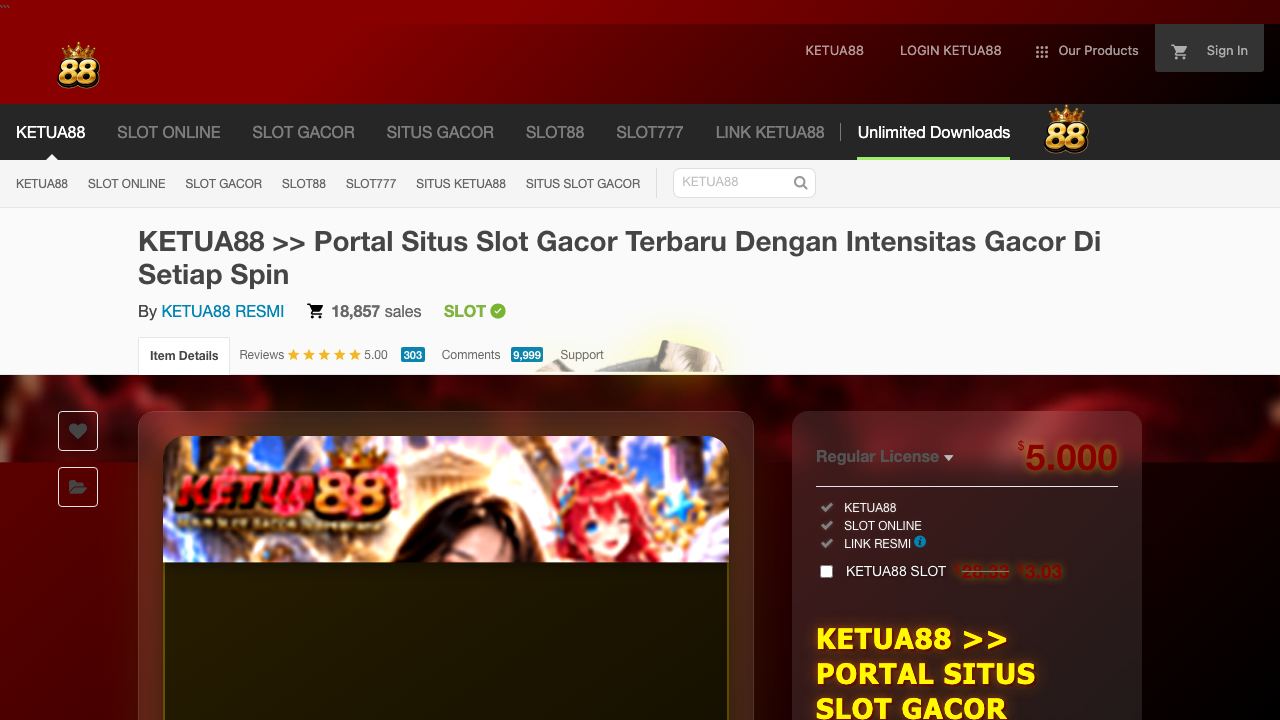The image size is (1280, 720).
Task: Select SLOT GACOR in main navigation bar
Action: pyautogui.click(x=303, y=132)
